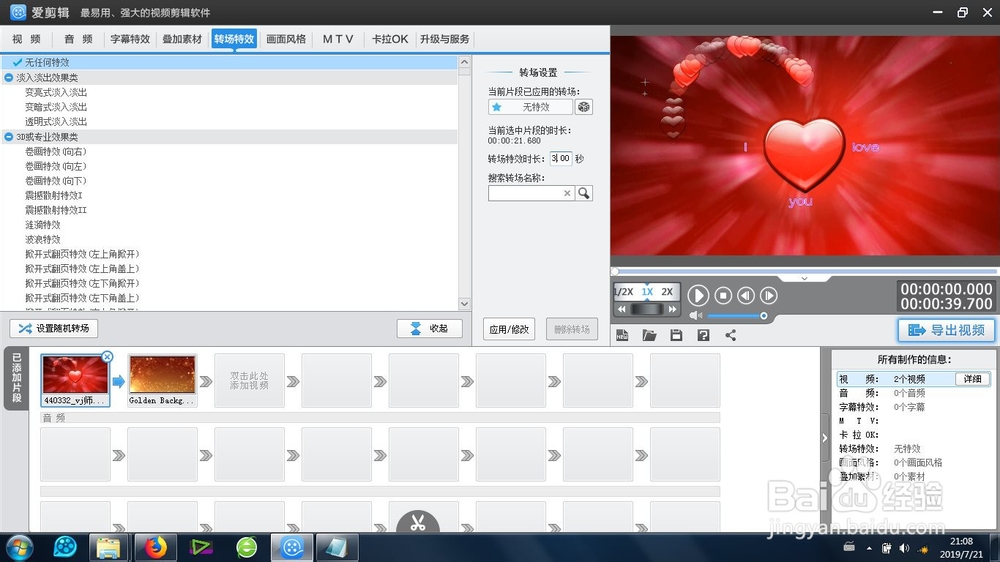Image resolution: width=1000 pixels, height=562 pixels.
Task: Open the 卡拉OK tab
Action: tap(390, 39)
